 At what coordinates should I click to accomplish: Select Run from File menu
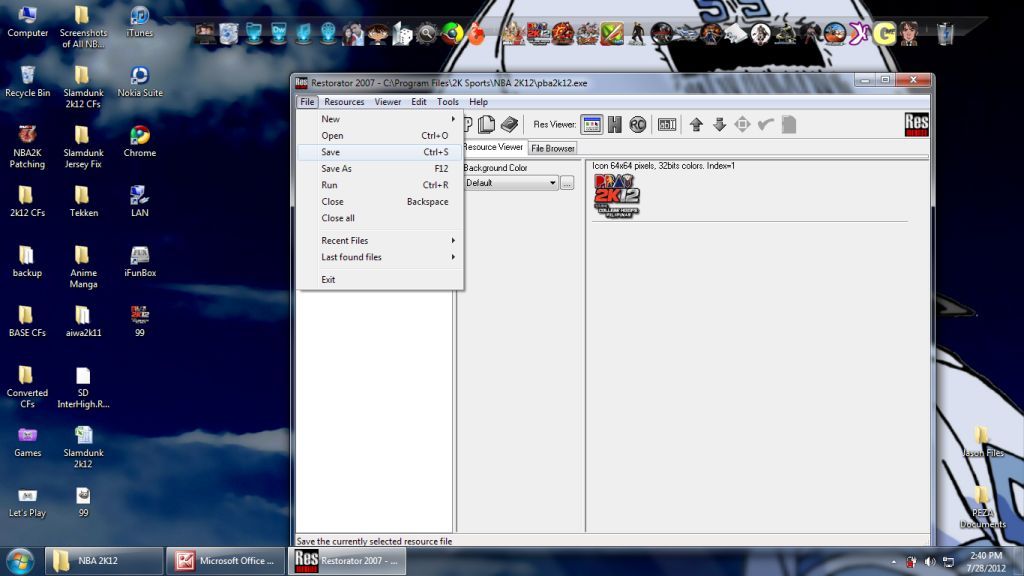pos(379,185)
